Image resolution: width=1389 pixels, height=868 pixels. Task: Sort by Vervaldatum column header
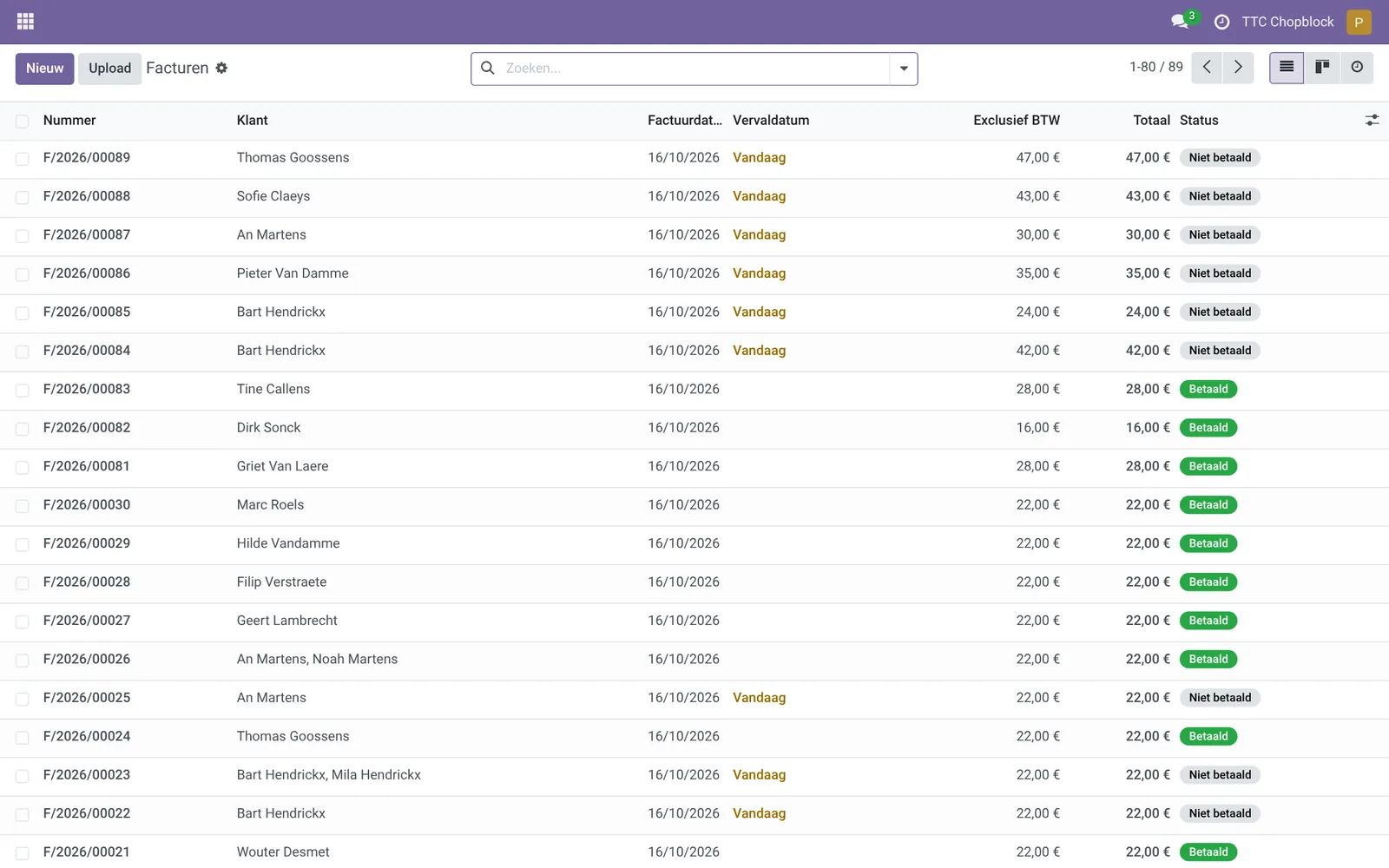pyautogui.click(x=771, y=120)
